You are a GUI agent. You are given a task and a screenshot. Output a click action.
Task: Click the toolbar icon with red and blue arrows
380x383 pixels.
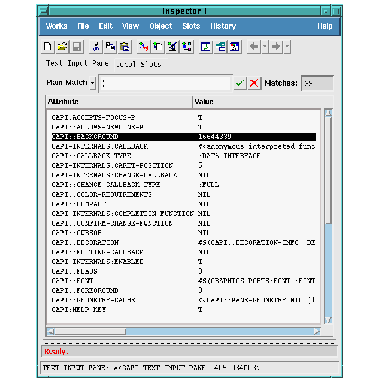point(144,46)
